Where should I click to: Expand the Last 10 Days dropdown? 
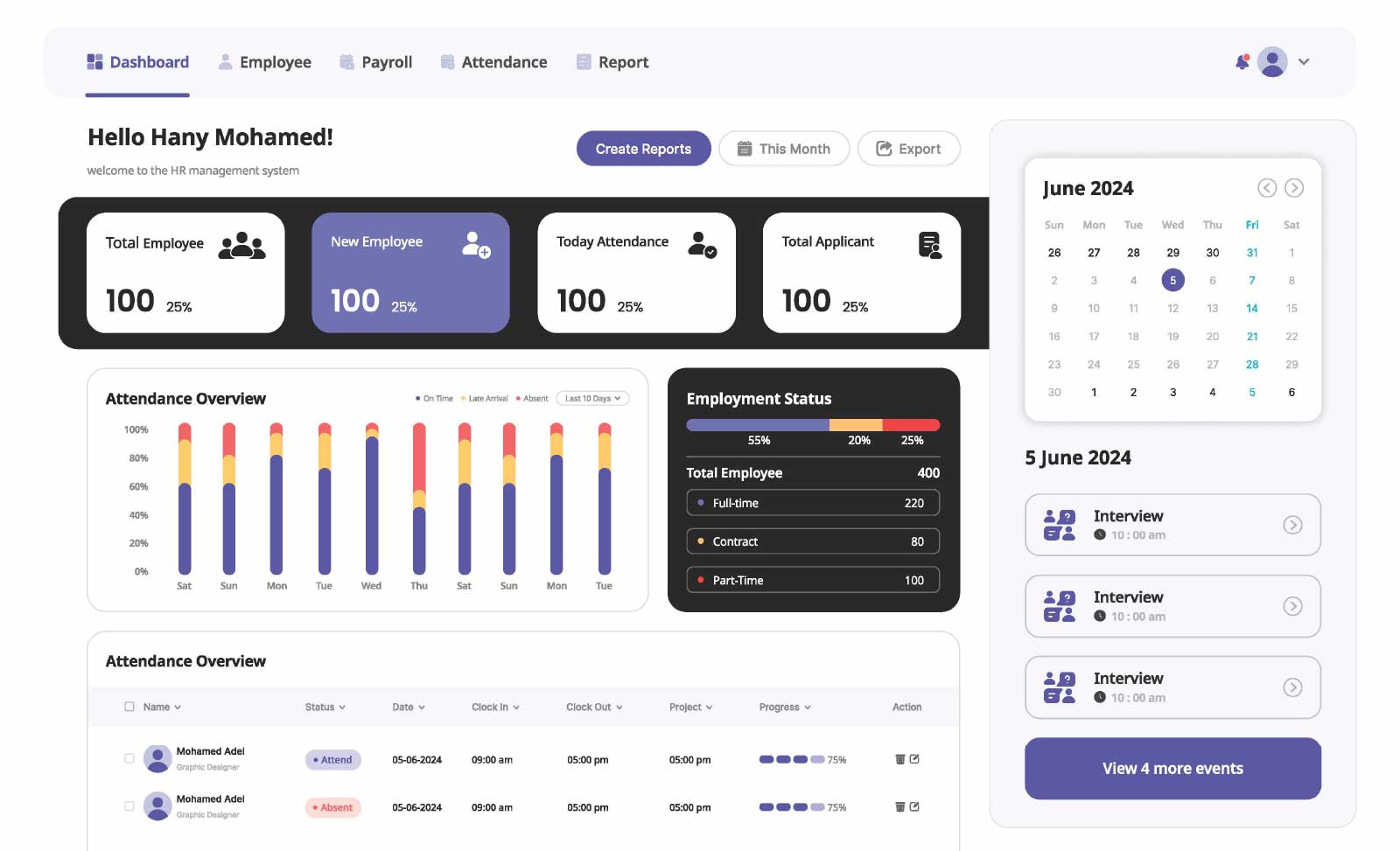point(592,399)
